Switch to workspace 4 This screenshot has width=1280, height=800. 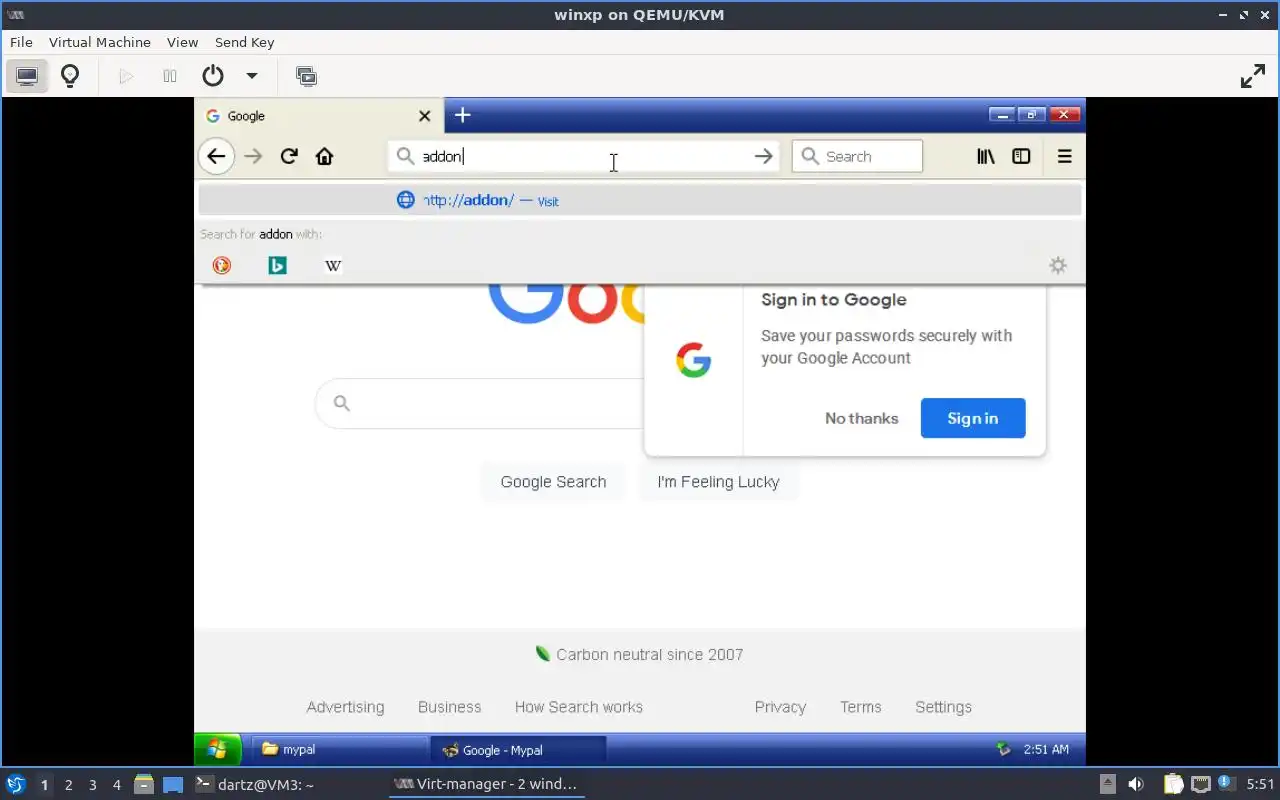coord(117,785)
